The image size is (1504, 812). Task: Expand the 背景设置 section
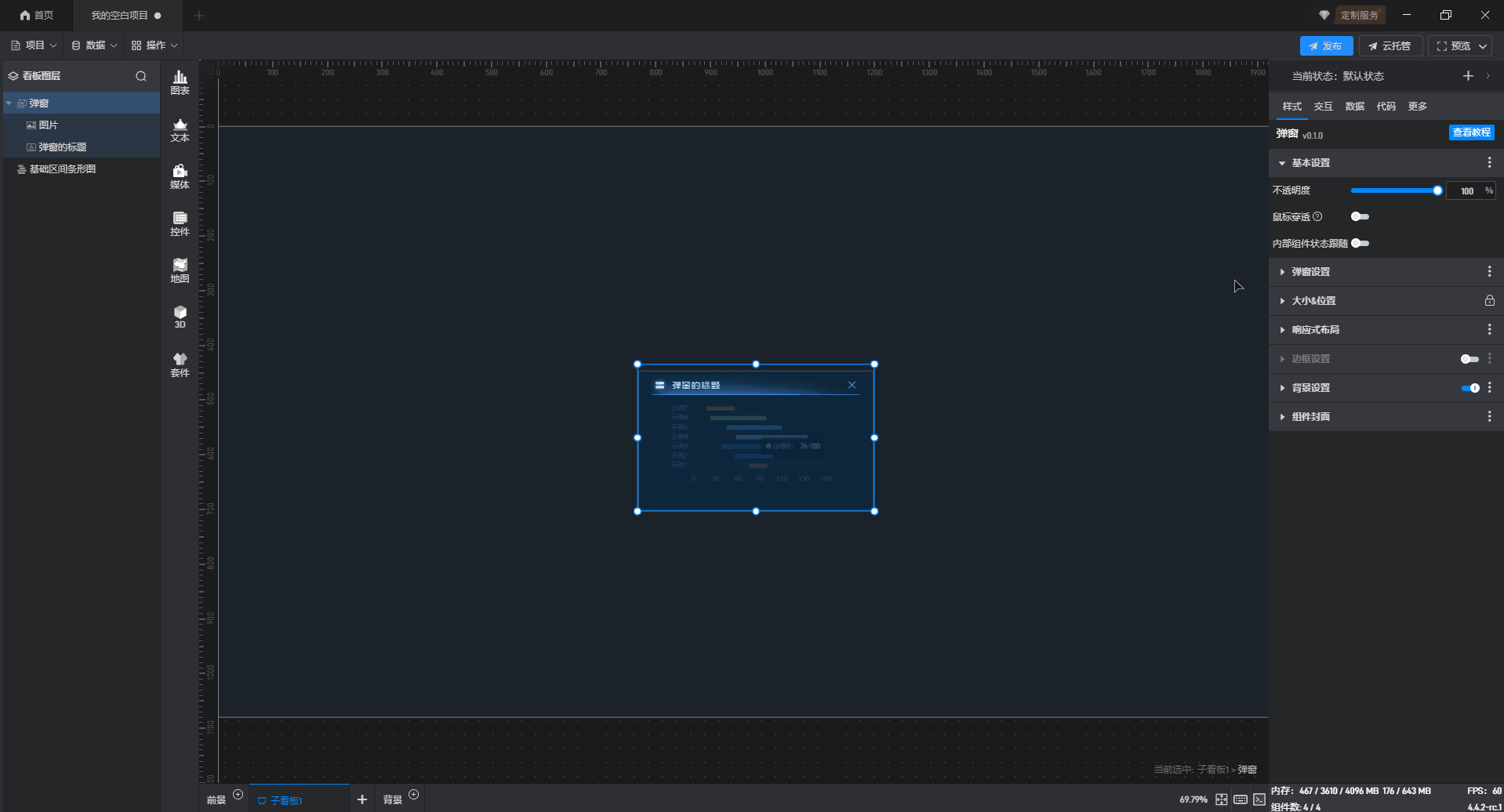1282,388
